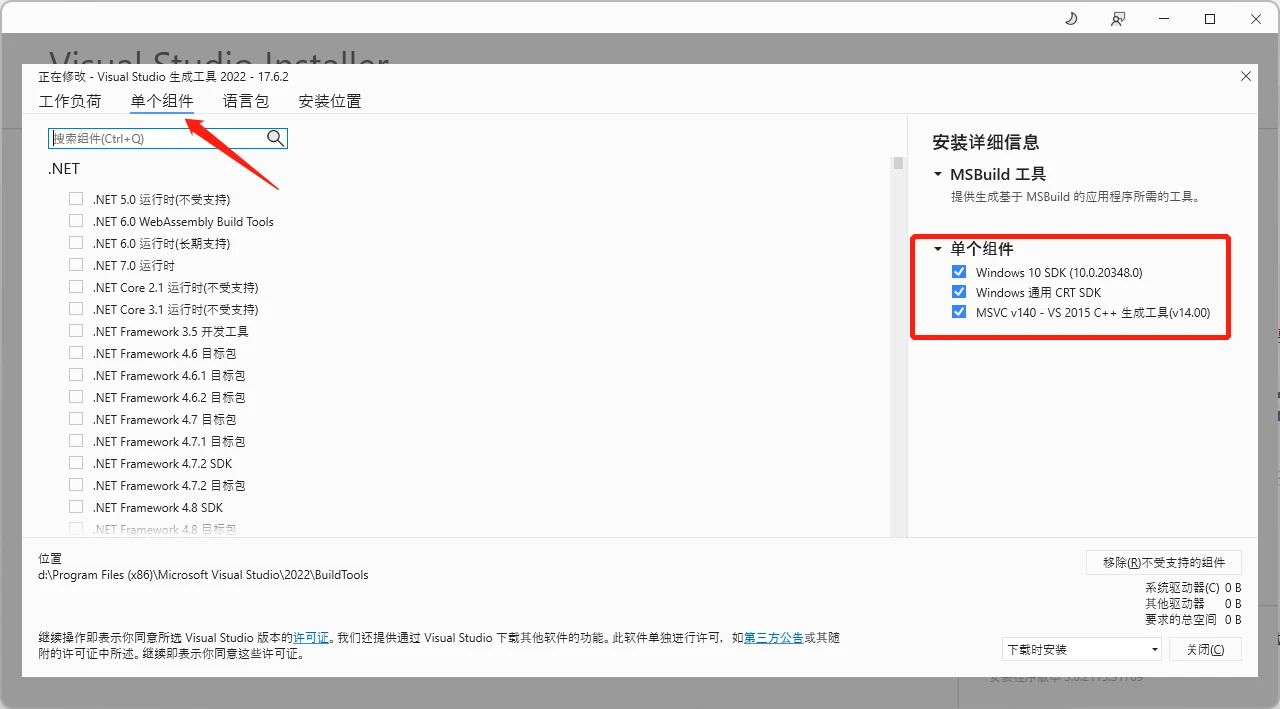The image size is (1280, 709).
Task: Minimize the Visual Studio Installer window
Action: [x=1164, y=19]
